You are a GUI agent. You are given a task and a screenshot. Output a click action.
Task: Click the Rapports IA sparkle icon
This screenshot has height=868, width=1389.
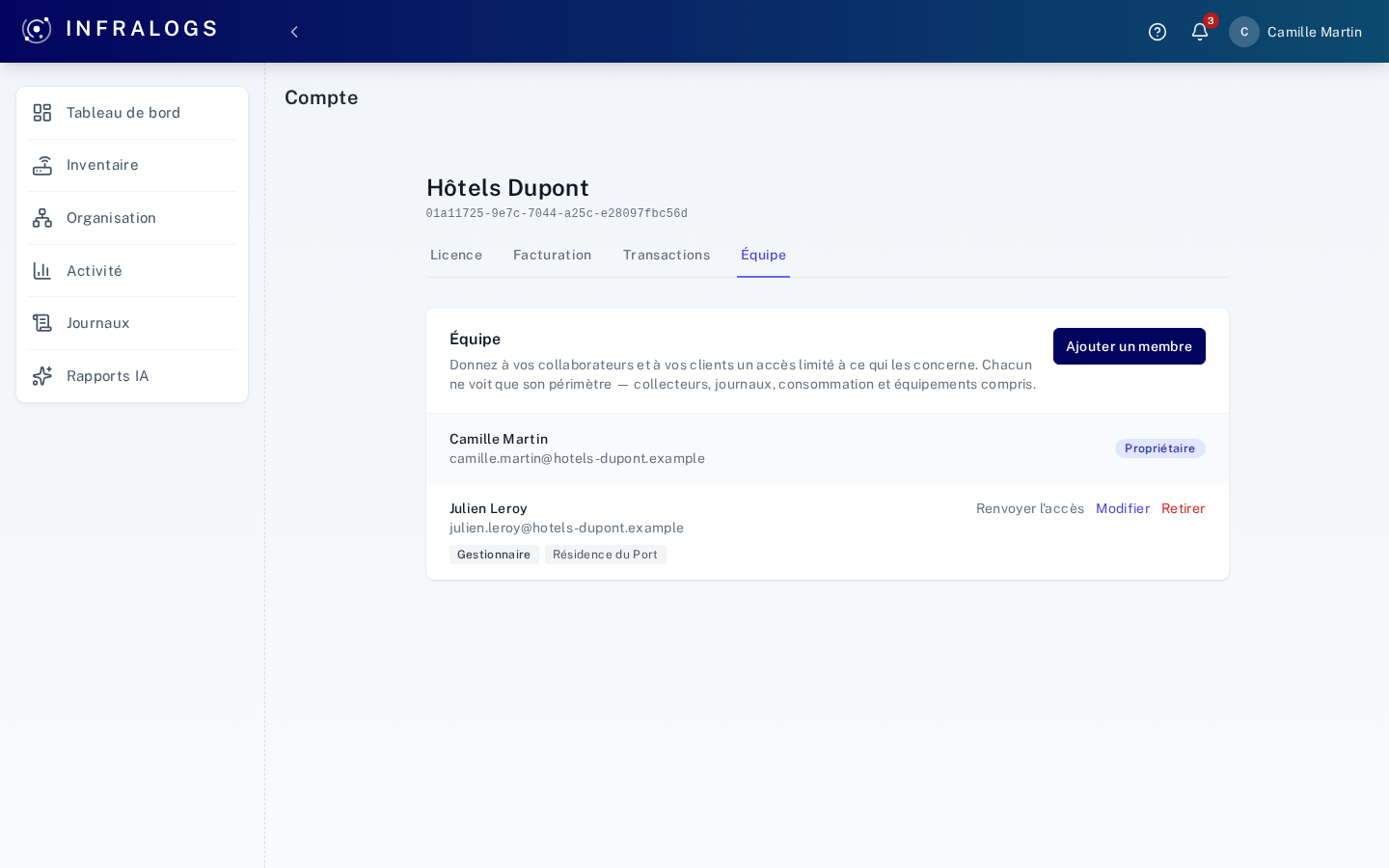pos(42,376)
